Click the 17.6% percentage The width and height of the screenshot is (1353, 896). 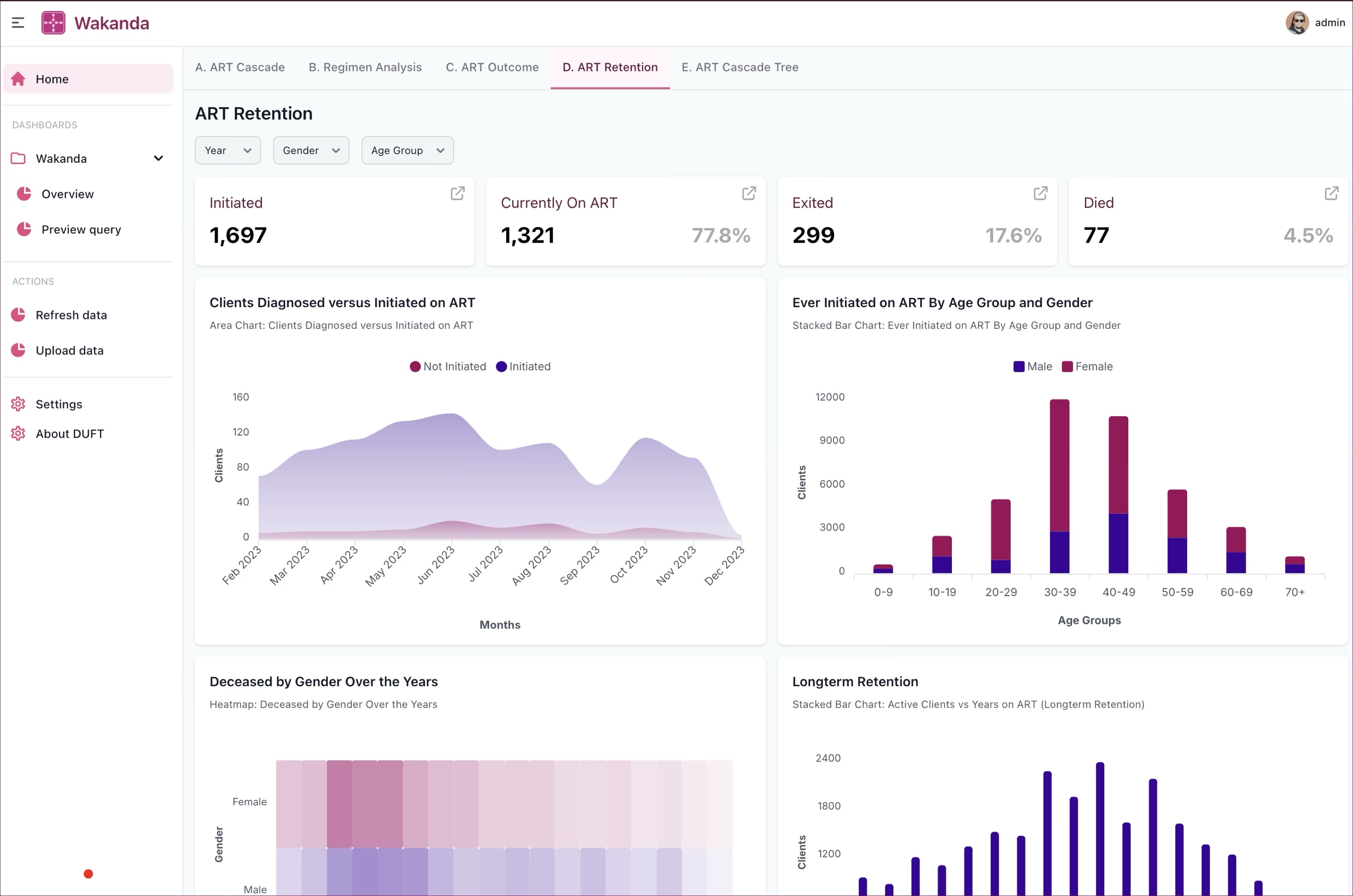1013,236
